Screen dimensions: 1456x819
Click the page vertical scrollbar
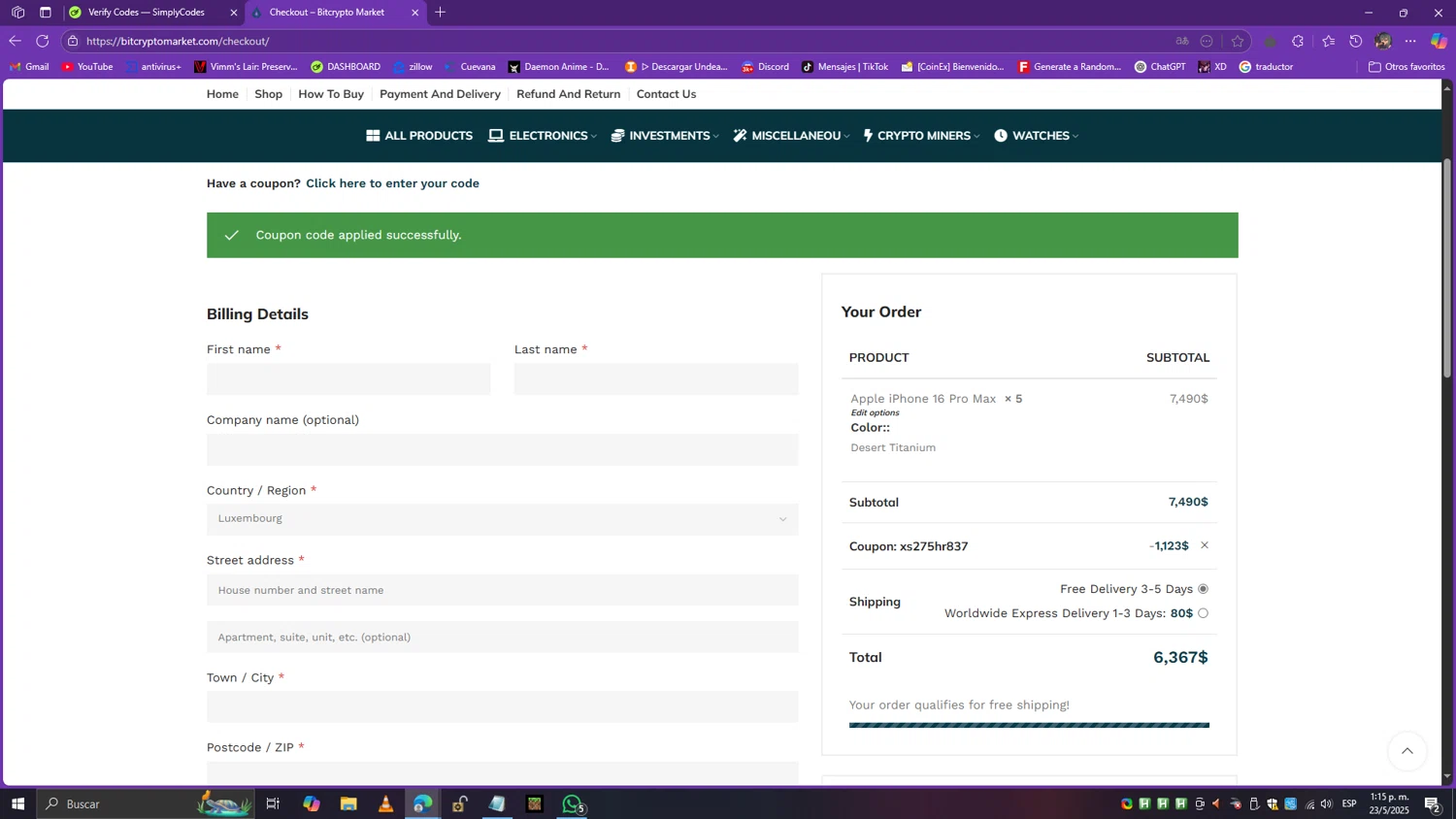tap(1447, 267)
